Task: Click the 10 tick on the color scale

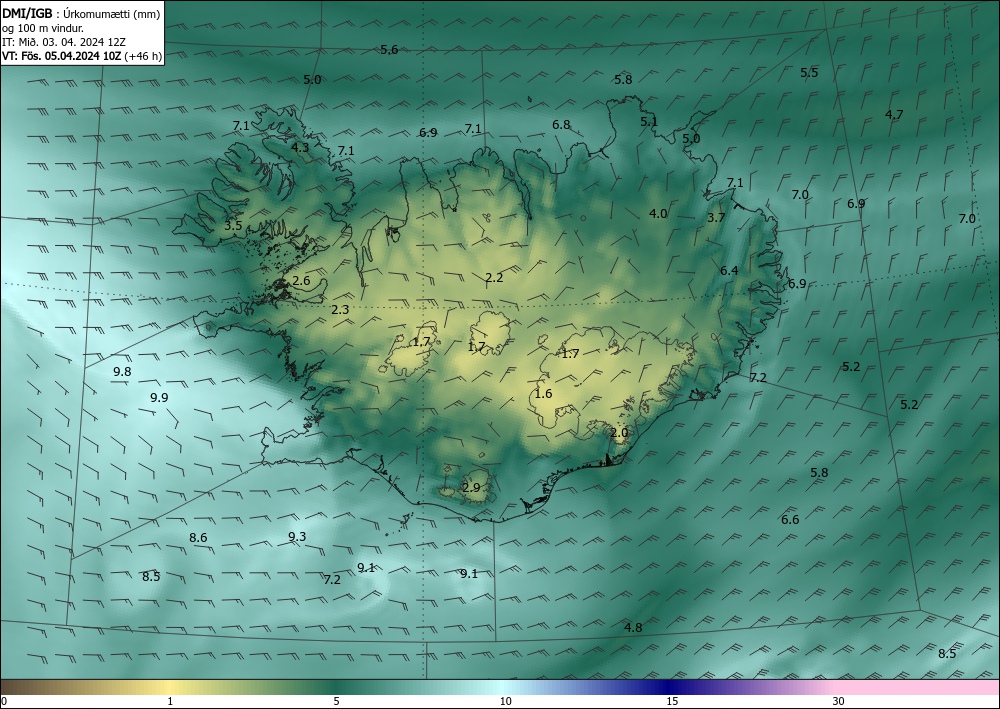Action: tap(506, 702)
